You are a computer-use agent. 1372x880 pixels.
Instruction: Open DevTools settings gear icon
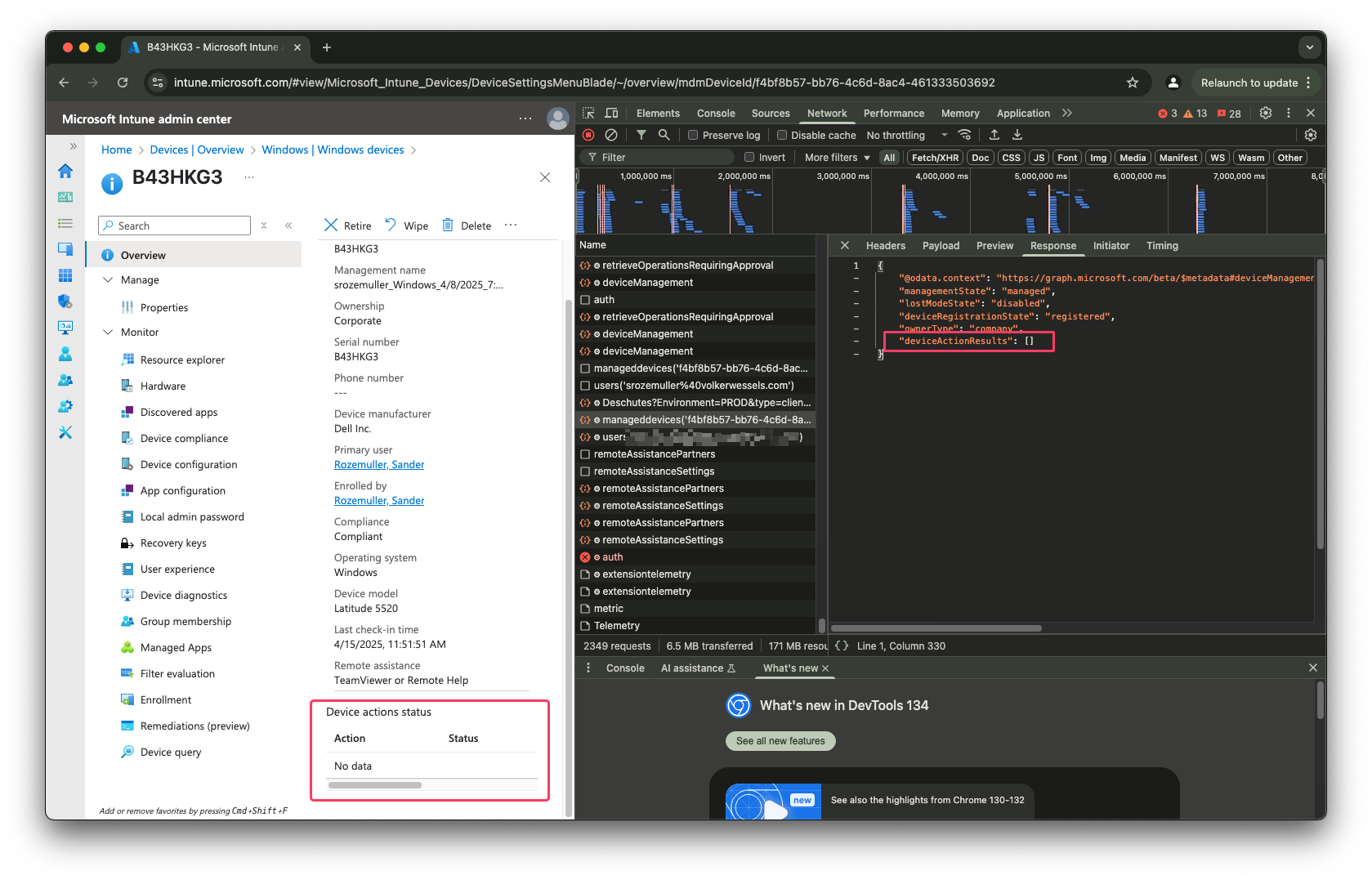[x=1266, y=113]
